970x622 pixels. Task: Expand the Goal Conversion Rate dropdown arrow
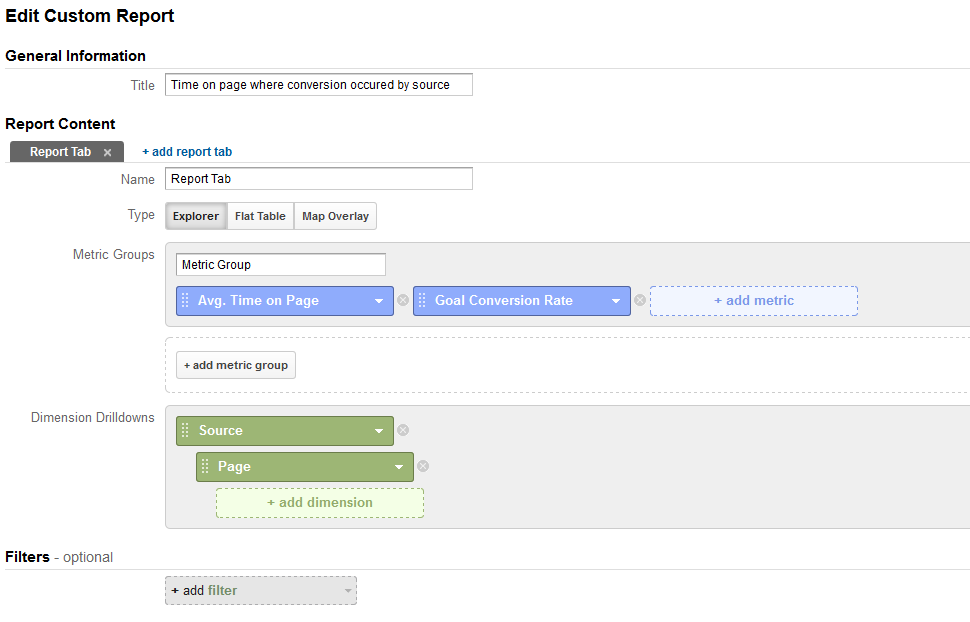(616, 301)
